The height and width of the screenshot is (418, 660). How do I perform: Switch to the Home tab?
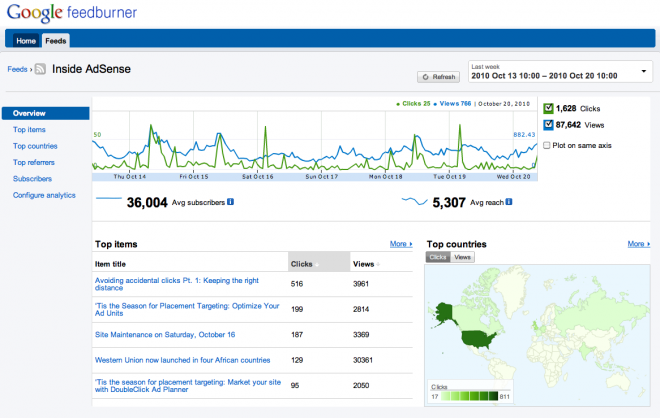coord(26,41)
